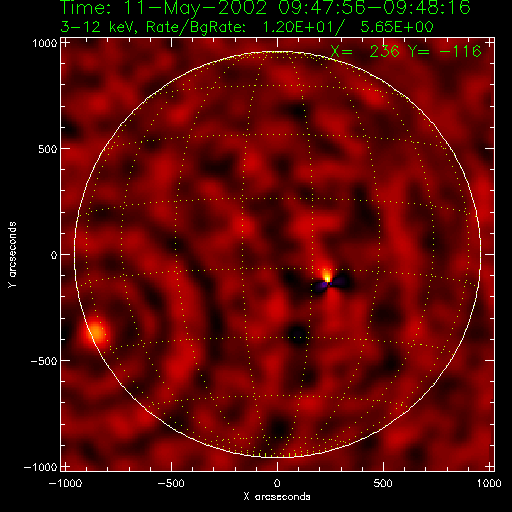This screenshot has height=512, width=512.
Task: Click the -500 tick label on Y axis
Action: [44, 361]
